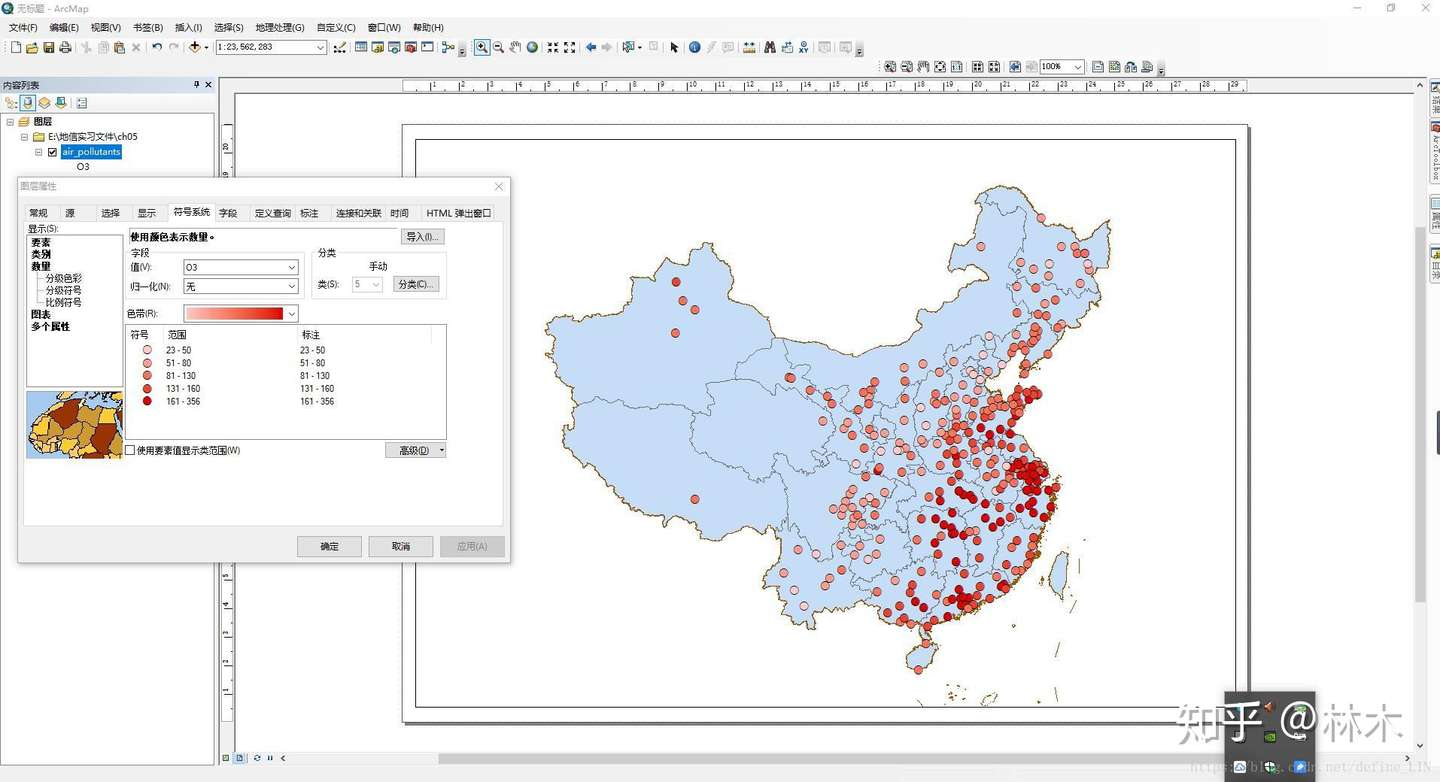
Task: Activate the Identify tool
Action: point(695,47)
